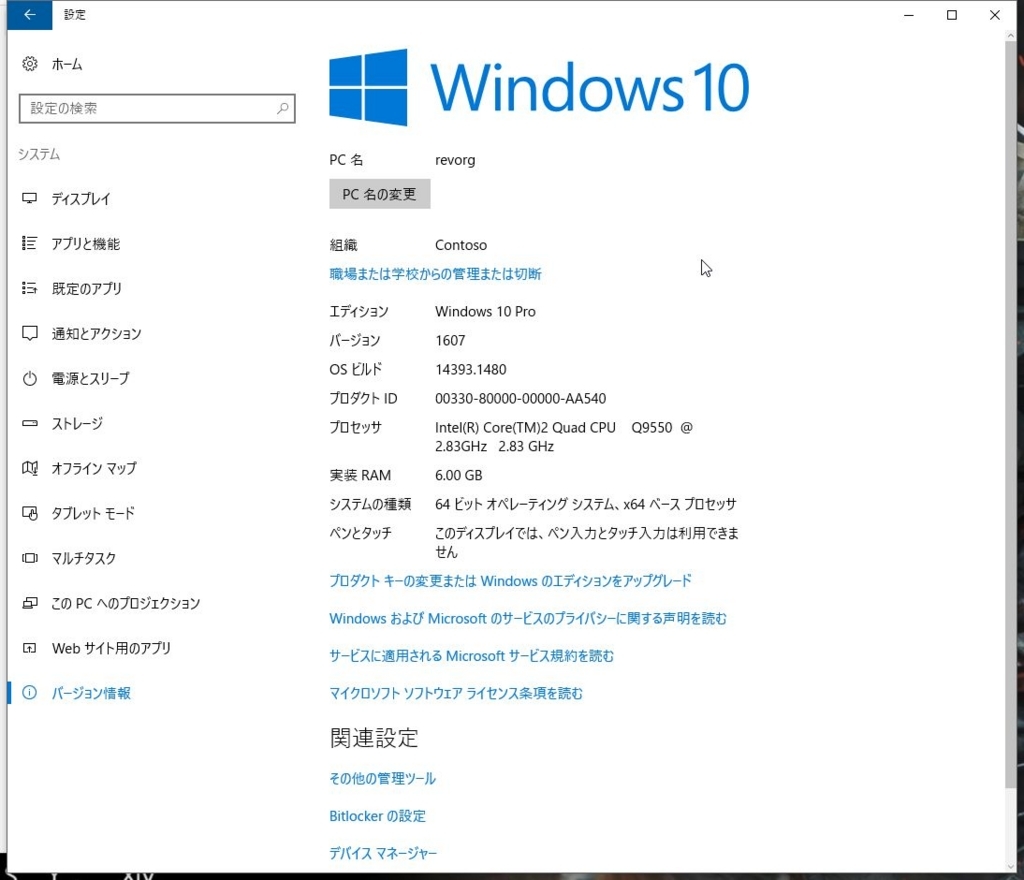Go to 通知とアクション settings
The height and width of the screenshot is (880, 1024).
(x=97, y=334)
